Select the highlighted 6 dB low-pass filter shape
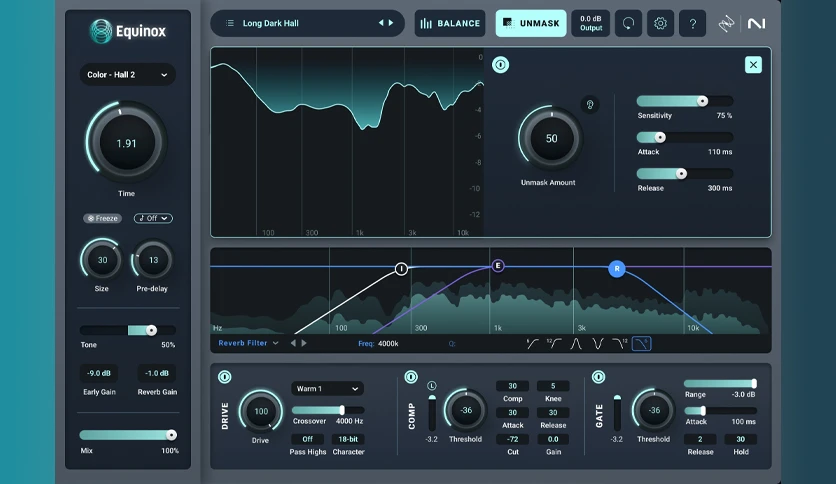Image resolution: width=836 pixels, height=484 pixels. pos(641,344)
